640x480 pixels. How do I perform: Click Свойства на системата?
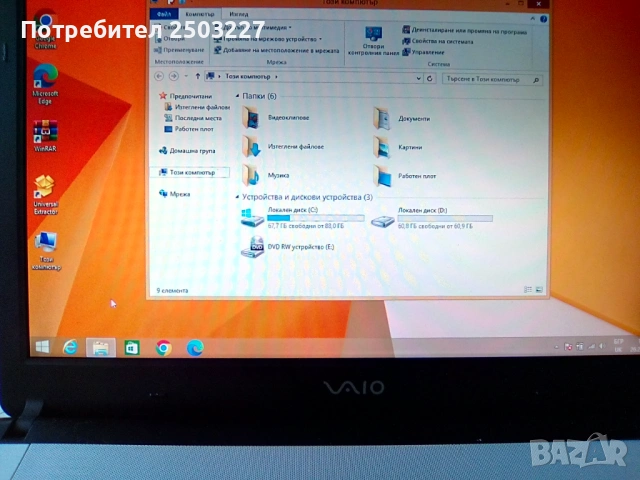(438, 41)
